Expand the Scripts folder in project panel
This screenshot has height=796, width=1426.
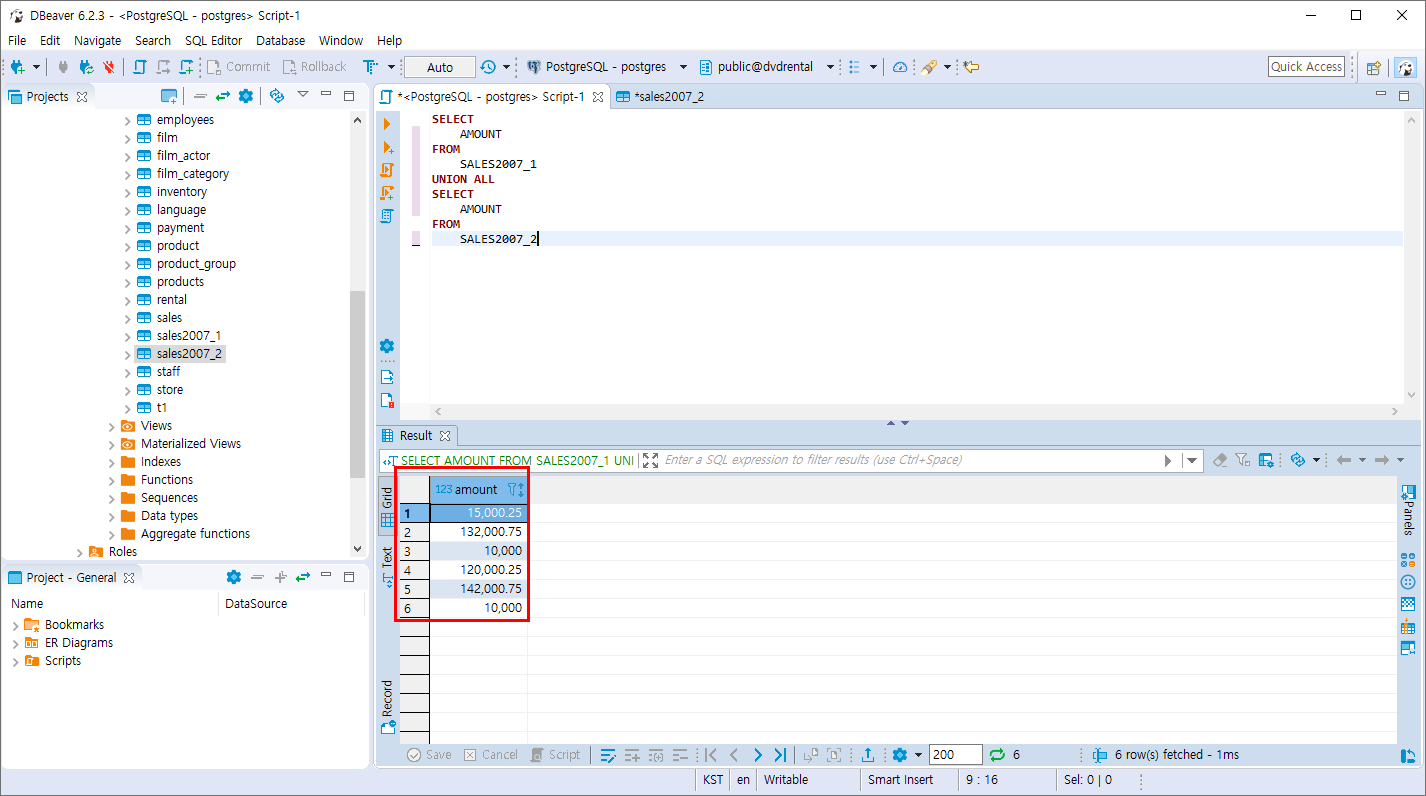[15, 661]
